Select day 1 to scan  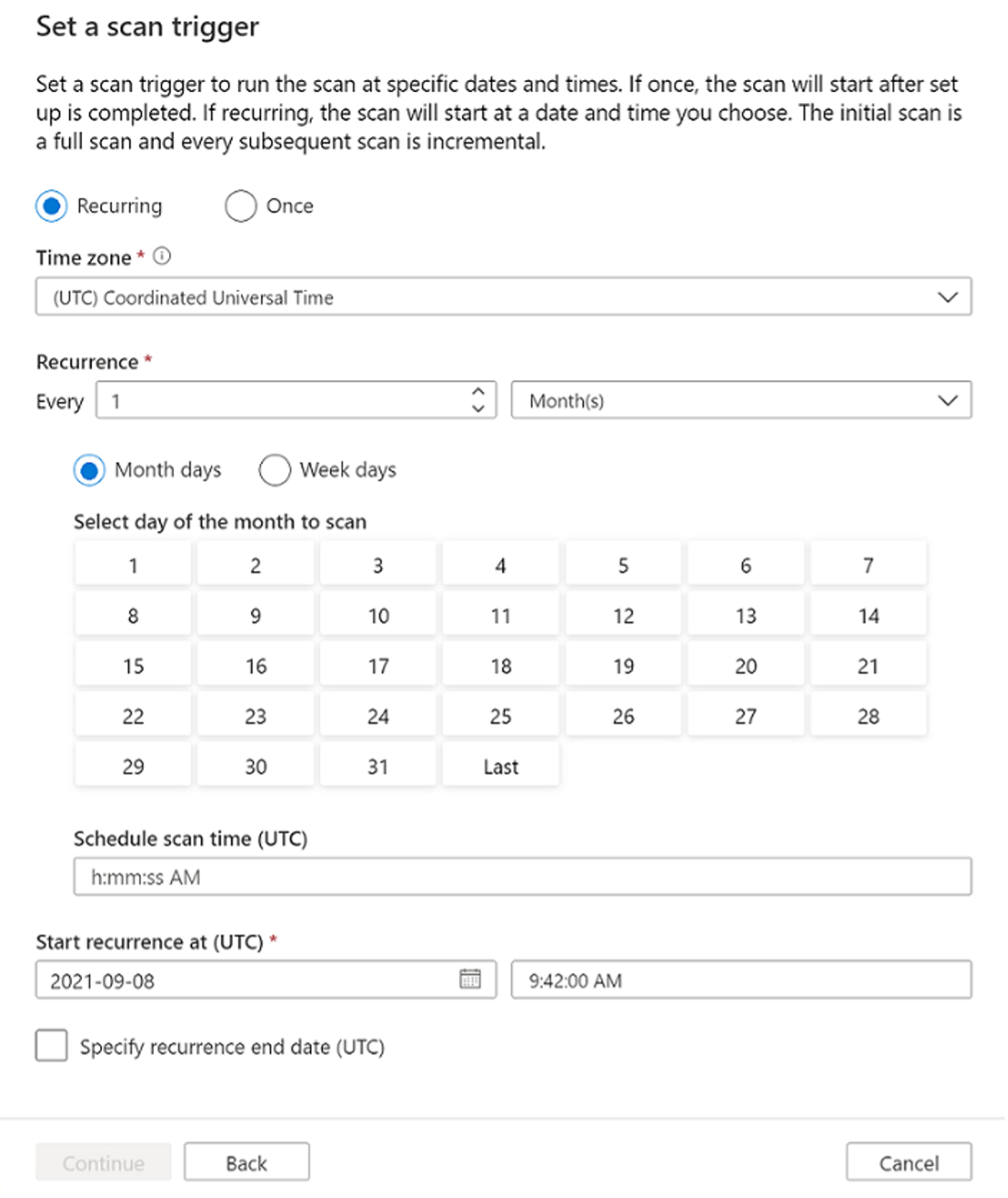pos(132,564)
